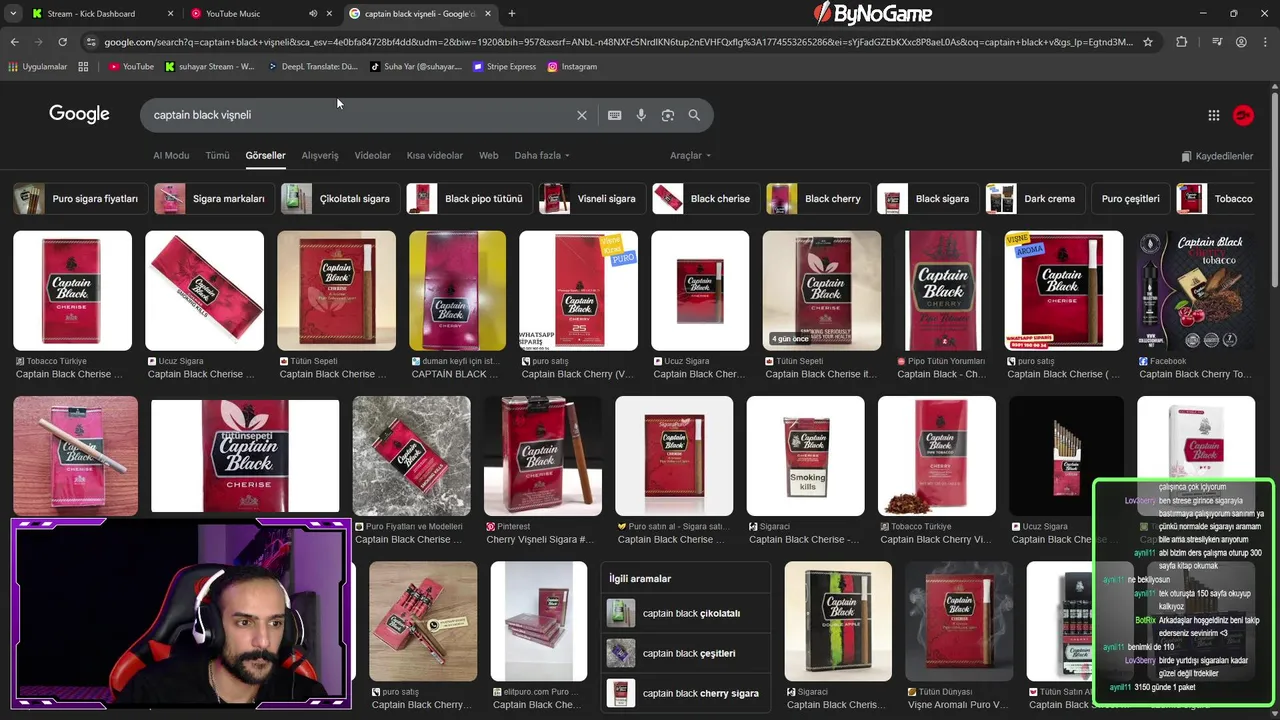Select the Black pipo tütünü filter chip
The width and height of the screenshot is (1280, 720).
tap(467, 199)
